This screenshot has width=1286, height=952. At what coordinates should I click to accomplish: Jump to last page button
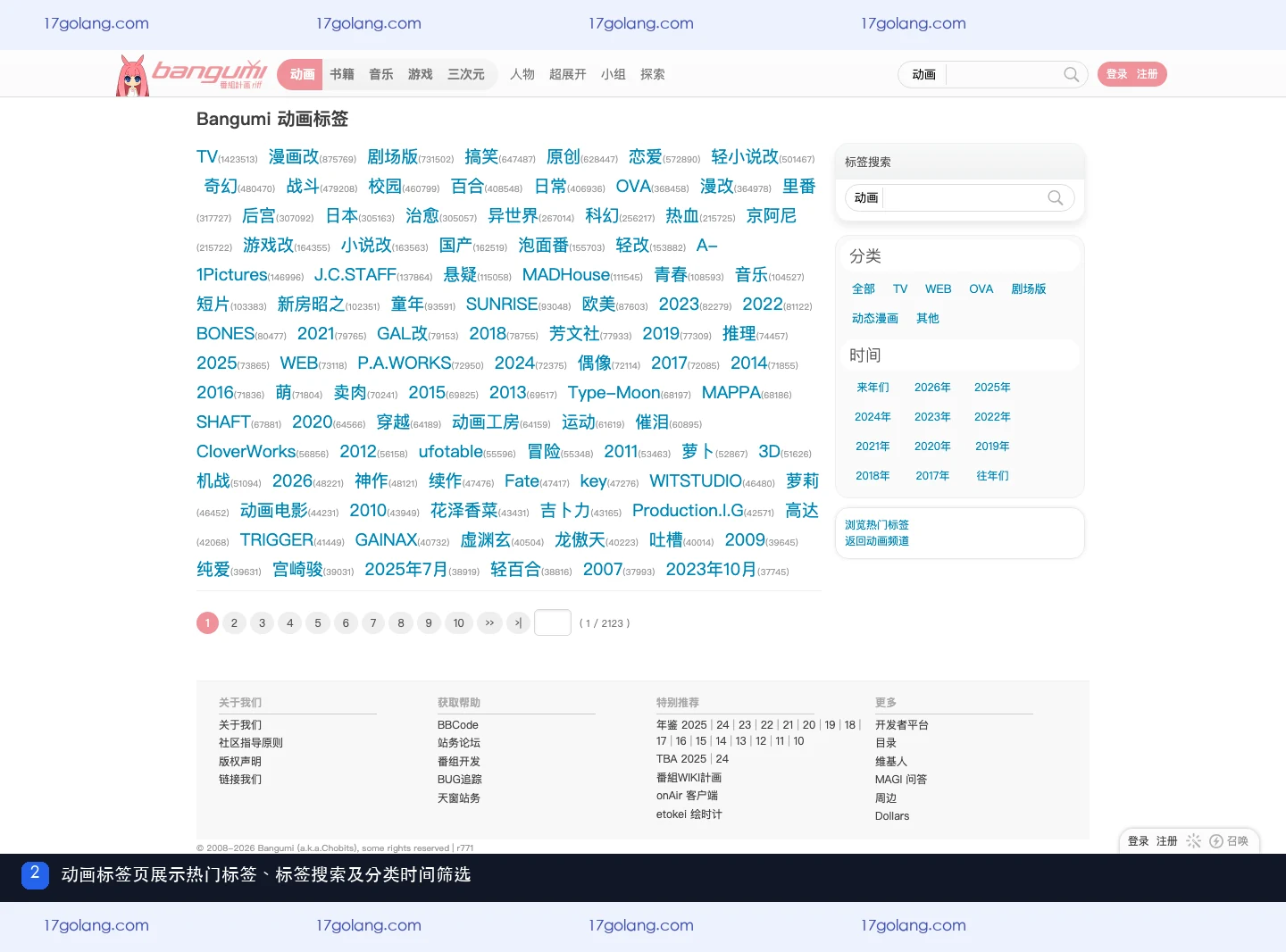coord(519,623)
